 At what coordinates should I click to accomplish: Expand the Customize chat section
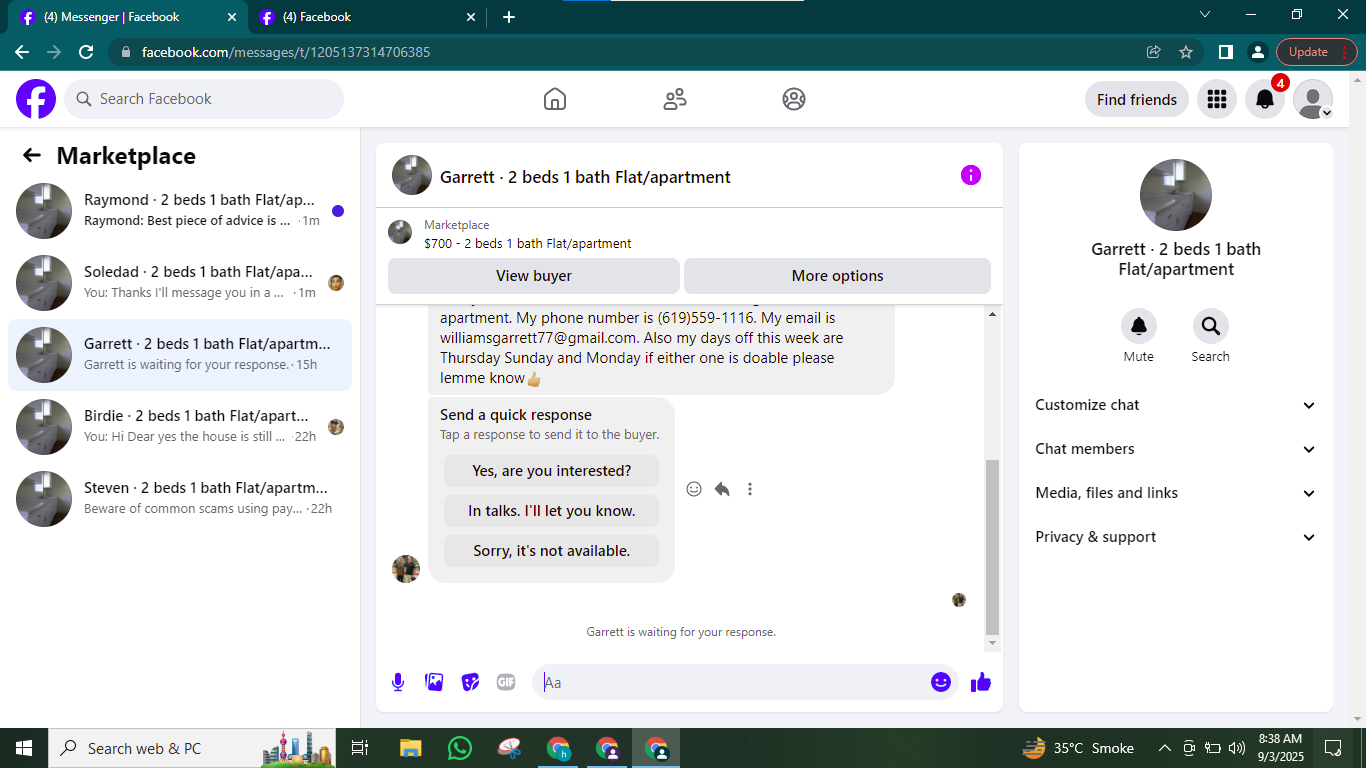tap(1176, 405)
